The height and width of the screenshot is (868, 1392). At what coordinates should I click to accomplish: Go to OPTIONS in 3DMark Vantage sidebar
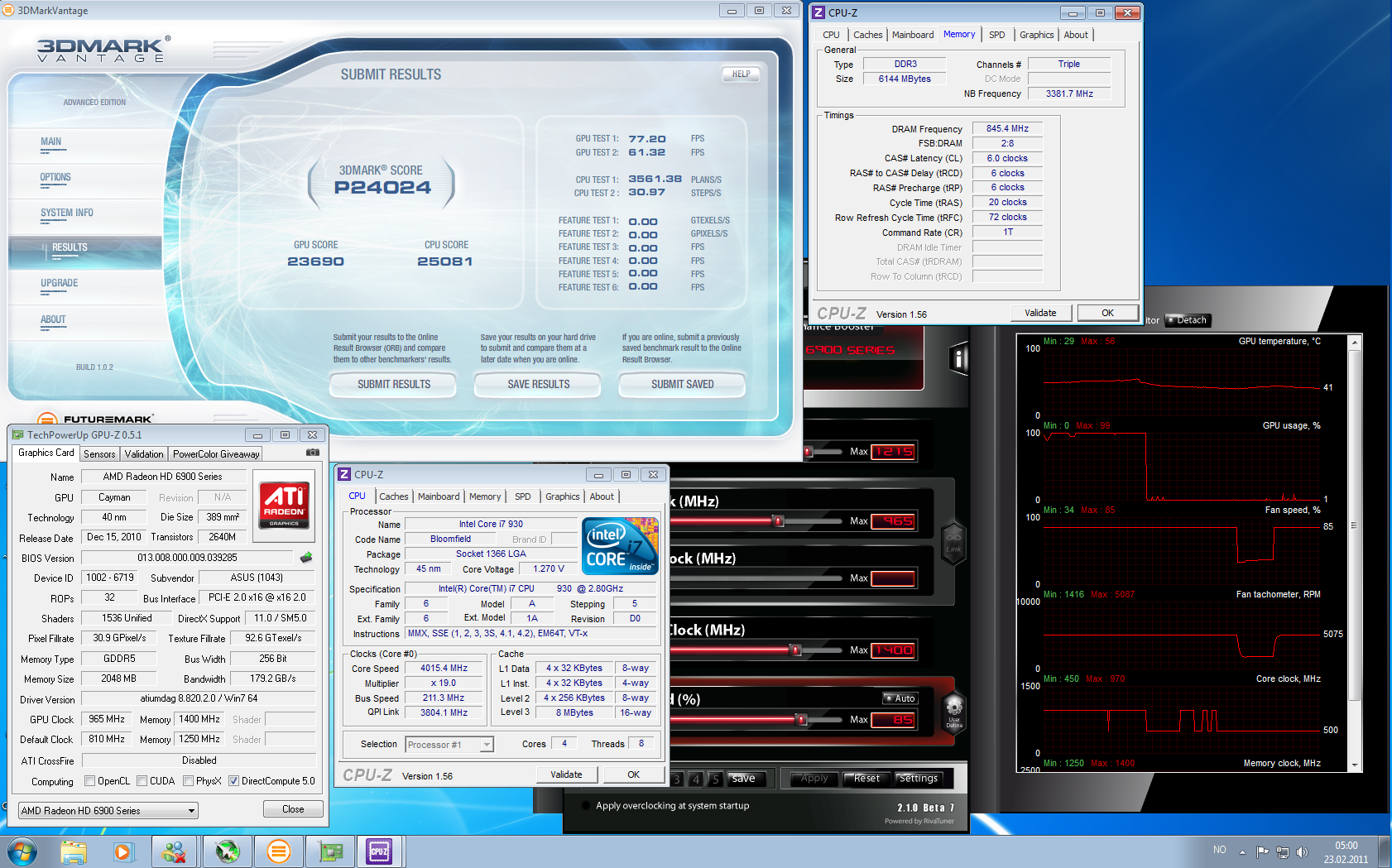point(55,177)
